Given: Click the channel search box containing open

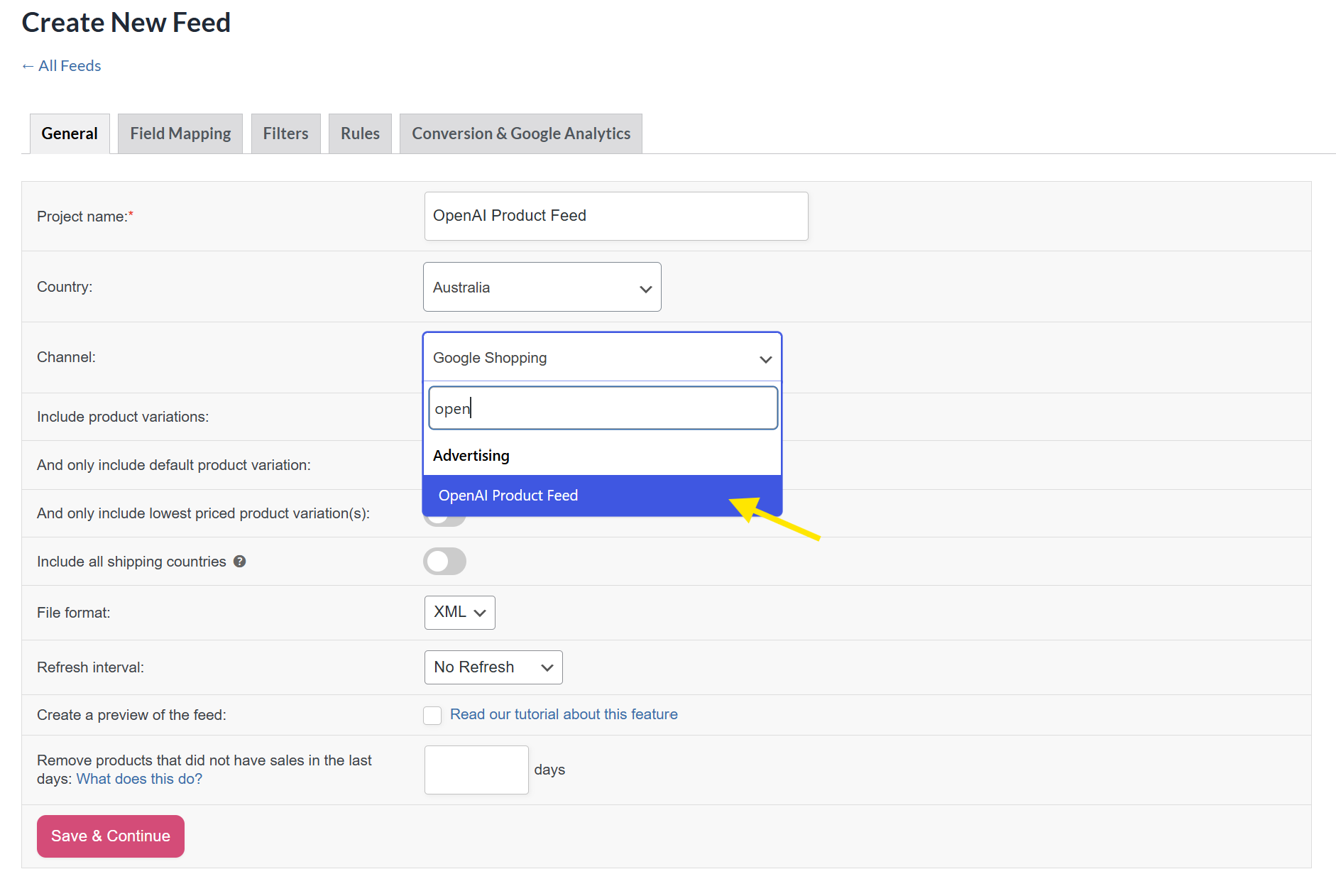Looking at the screenshot, I should click(x=603, y=408).
